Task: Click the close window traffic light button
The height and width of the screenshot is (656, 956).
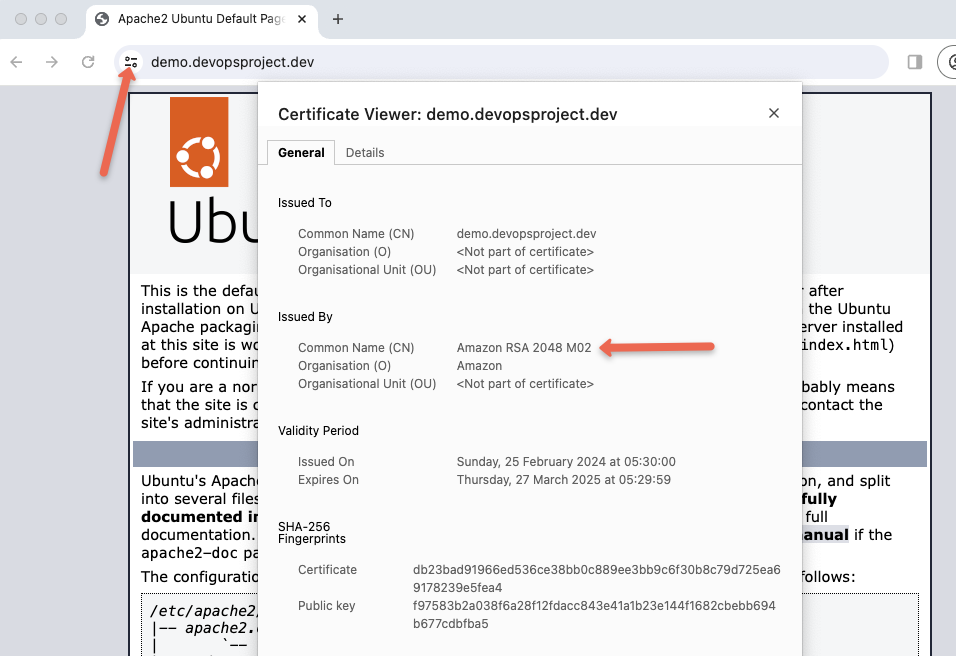Action: click(21, 19)
